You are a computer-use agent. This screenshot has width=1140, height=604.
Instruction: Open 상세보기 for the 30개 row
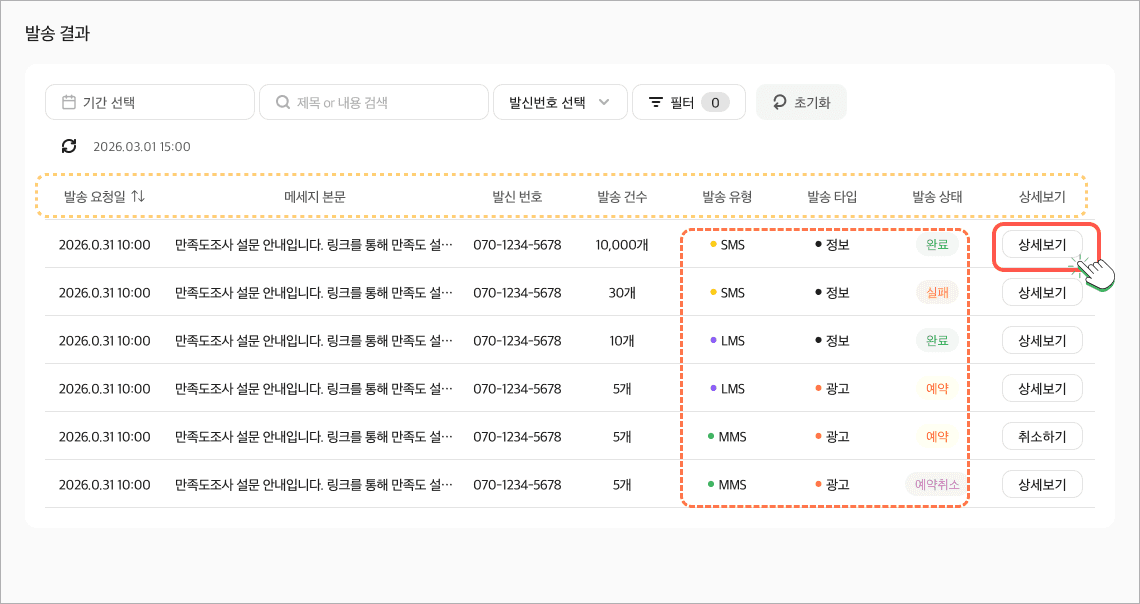click(x=1043, y=293)
